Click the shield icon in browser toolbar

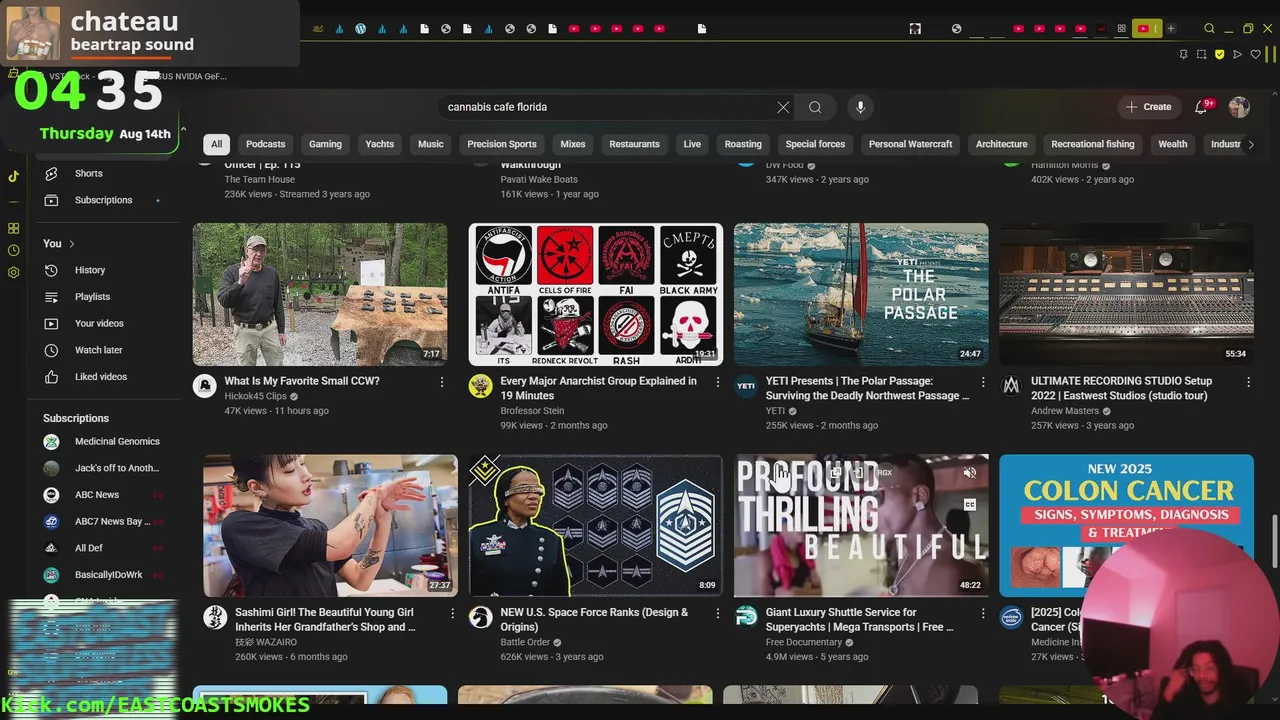1220,54
